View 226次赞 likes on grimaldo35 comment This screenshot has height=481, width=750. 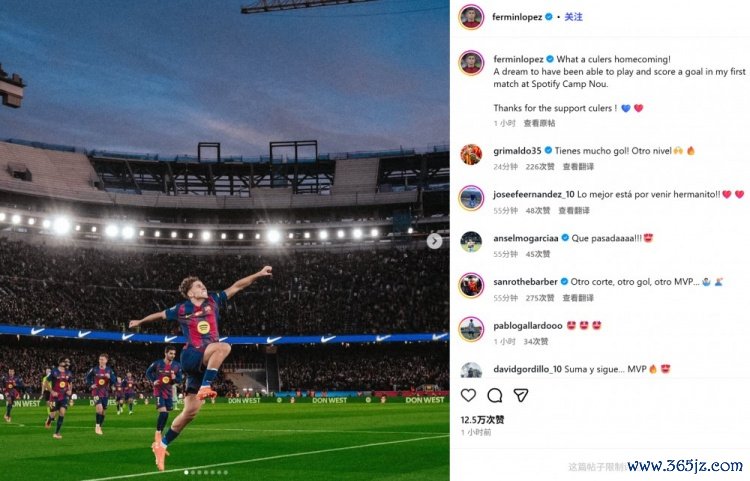540,167
